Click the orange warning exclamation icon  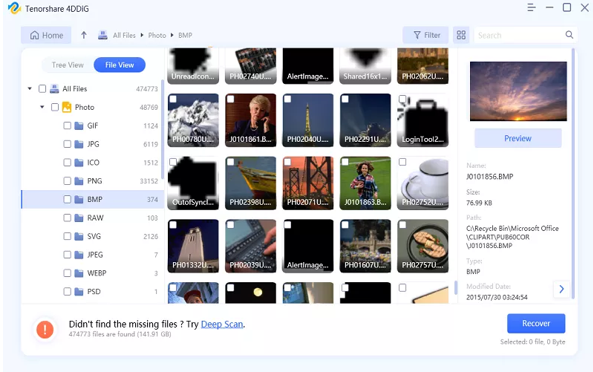[45, 329]
